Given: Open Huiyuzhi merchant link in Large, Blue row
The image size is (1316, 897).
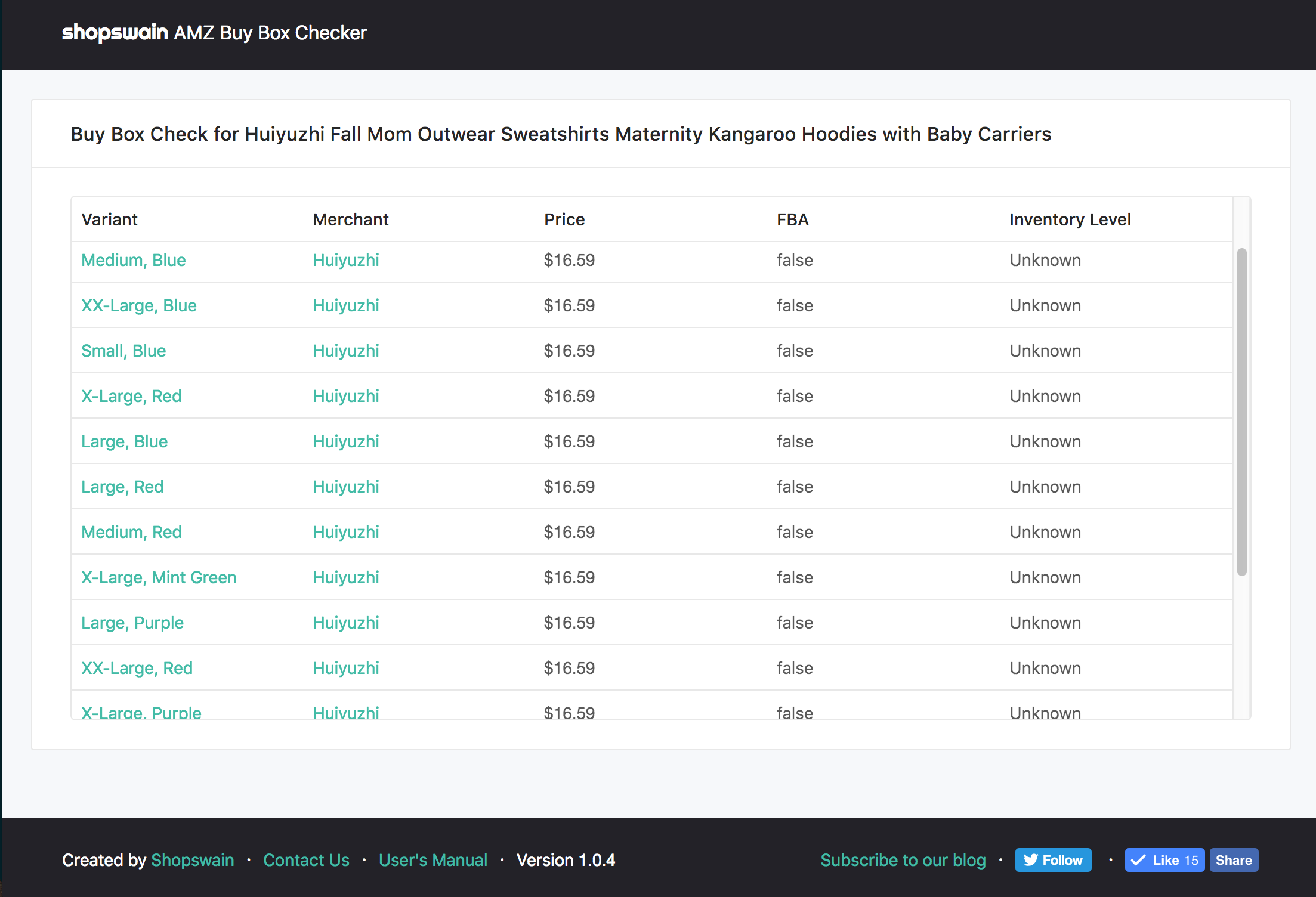Looking at the screenshot, I should (x=346, y=441).
